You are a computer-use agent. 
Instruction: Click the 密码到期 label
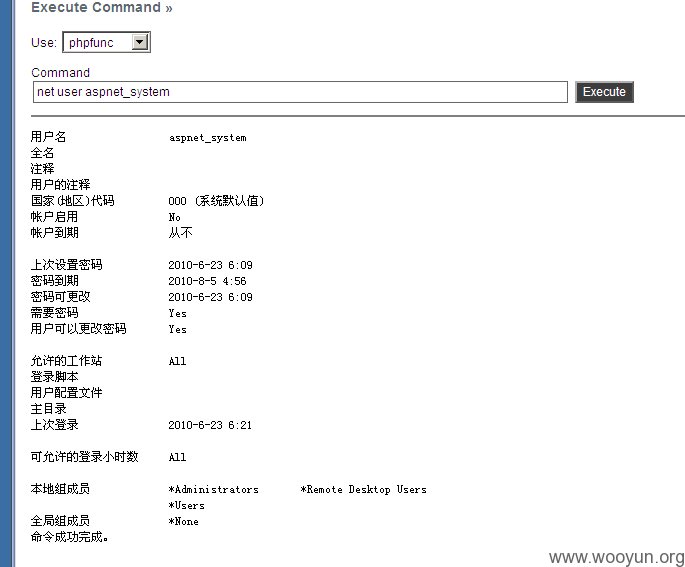pyautogui.click(x=54, y=281)
